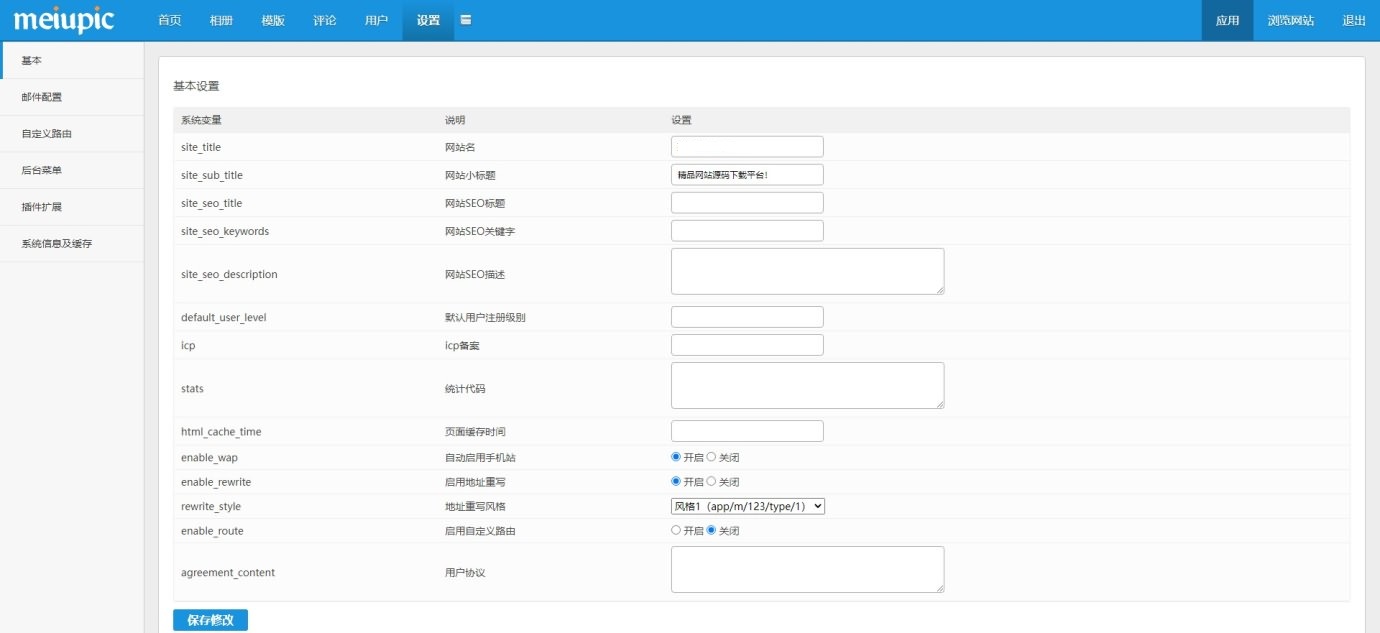Click the 基本设置 heading text
Screen dimensions: 1380x633
coord(196,86)
